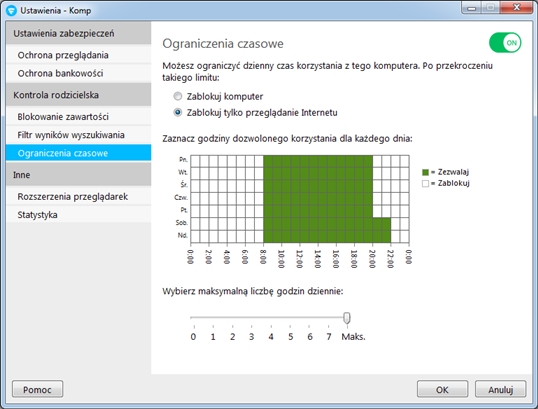This screenshot has width=538, height=409.
Task: Click the Anuluj button
Action: (501, 389)
